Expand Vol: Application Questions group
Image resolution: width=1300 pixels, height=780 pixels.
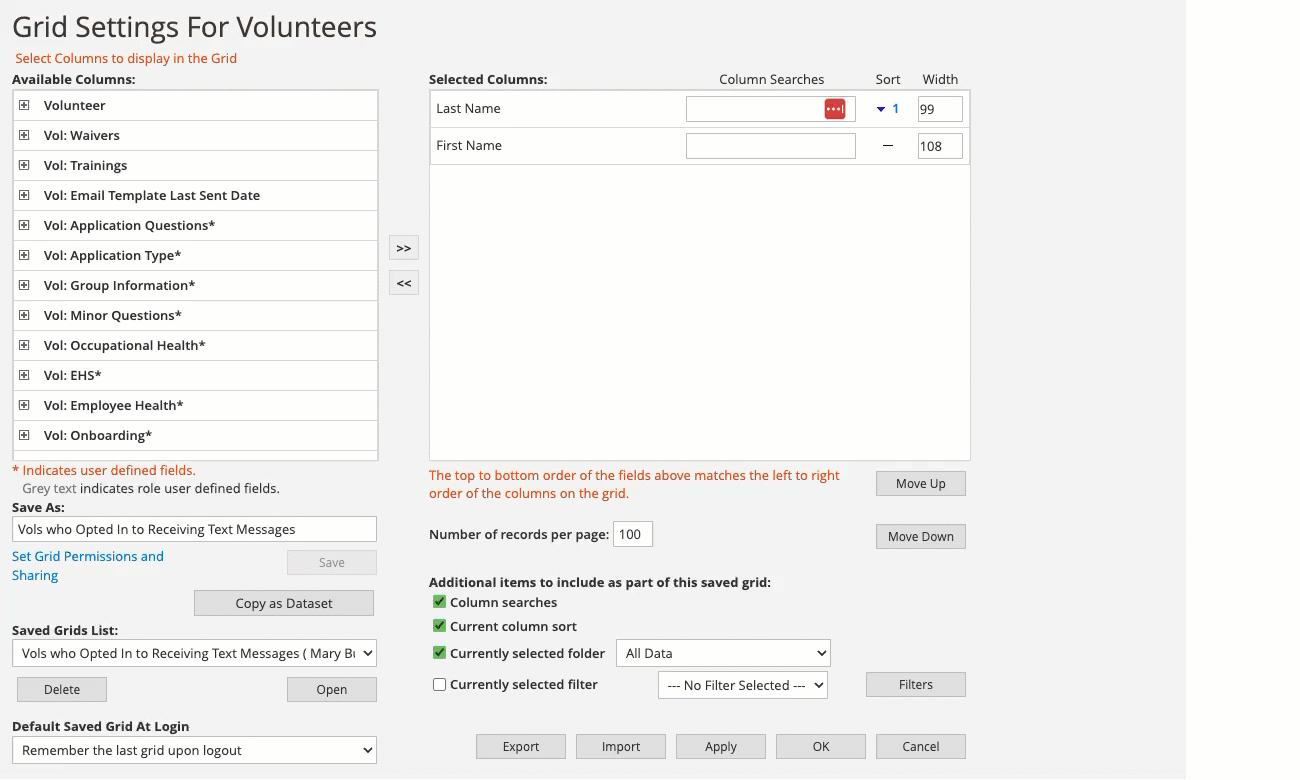(x=24, y=225)
